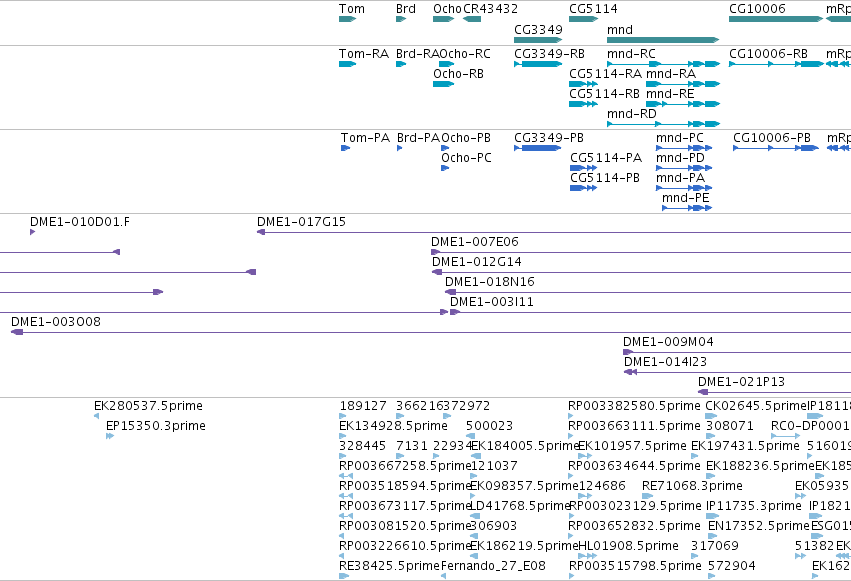
Task: Click the DME1-009M04 clone label
Action: tap(668, 342)
